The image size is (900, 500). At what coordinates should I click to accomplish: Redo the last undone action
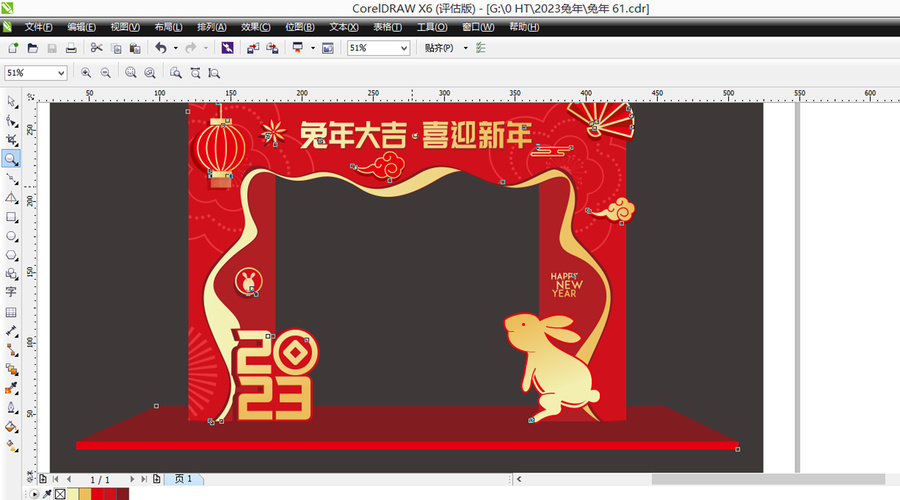191,48
